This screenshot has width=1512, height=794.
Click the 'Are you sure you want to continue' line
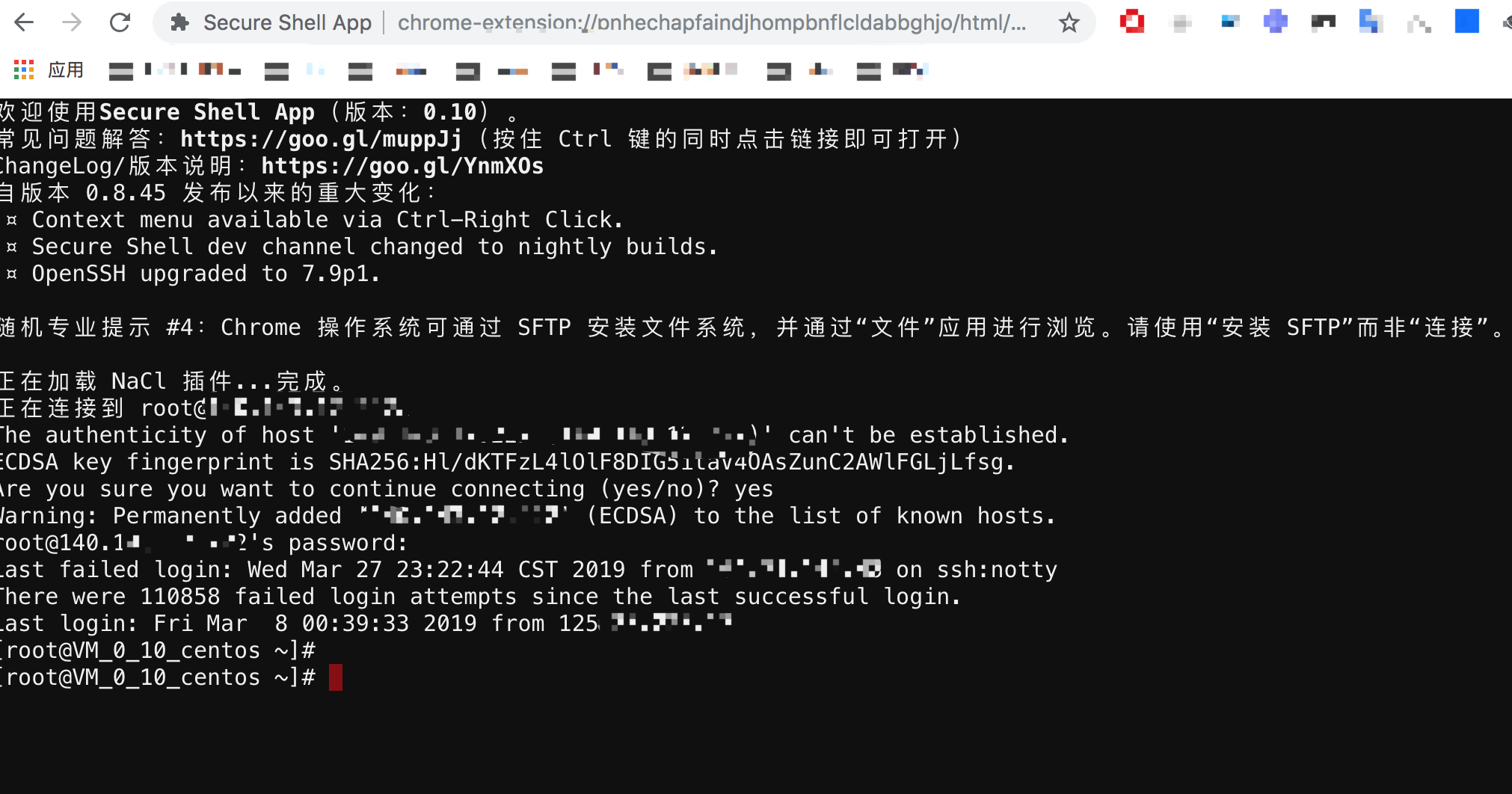(387, 489)
